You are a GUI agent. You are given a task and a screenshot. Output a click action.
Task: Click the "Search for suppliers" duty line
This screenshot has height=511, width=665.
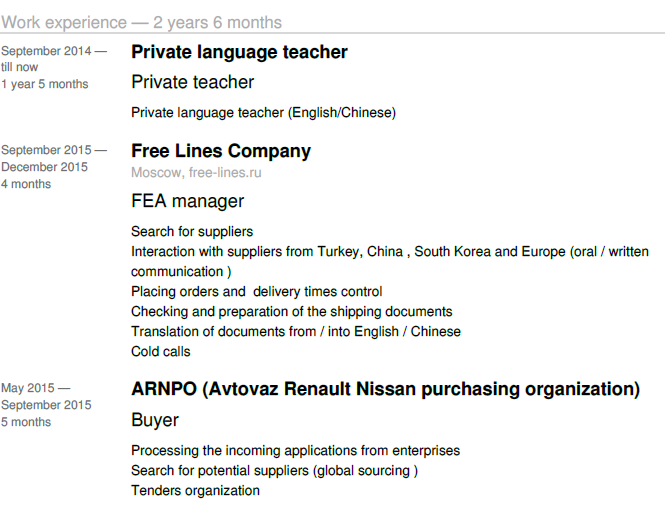coord(192,231)
